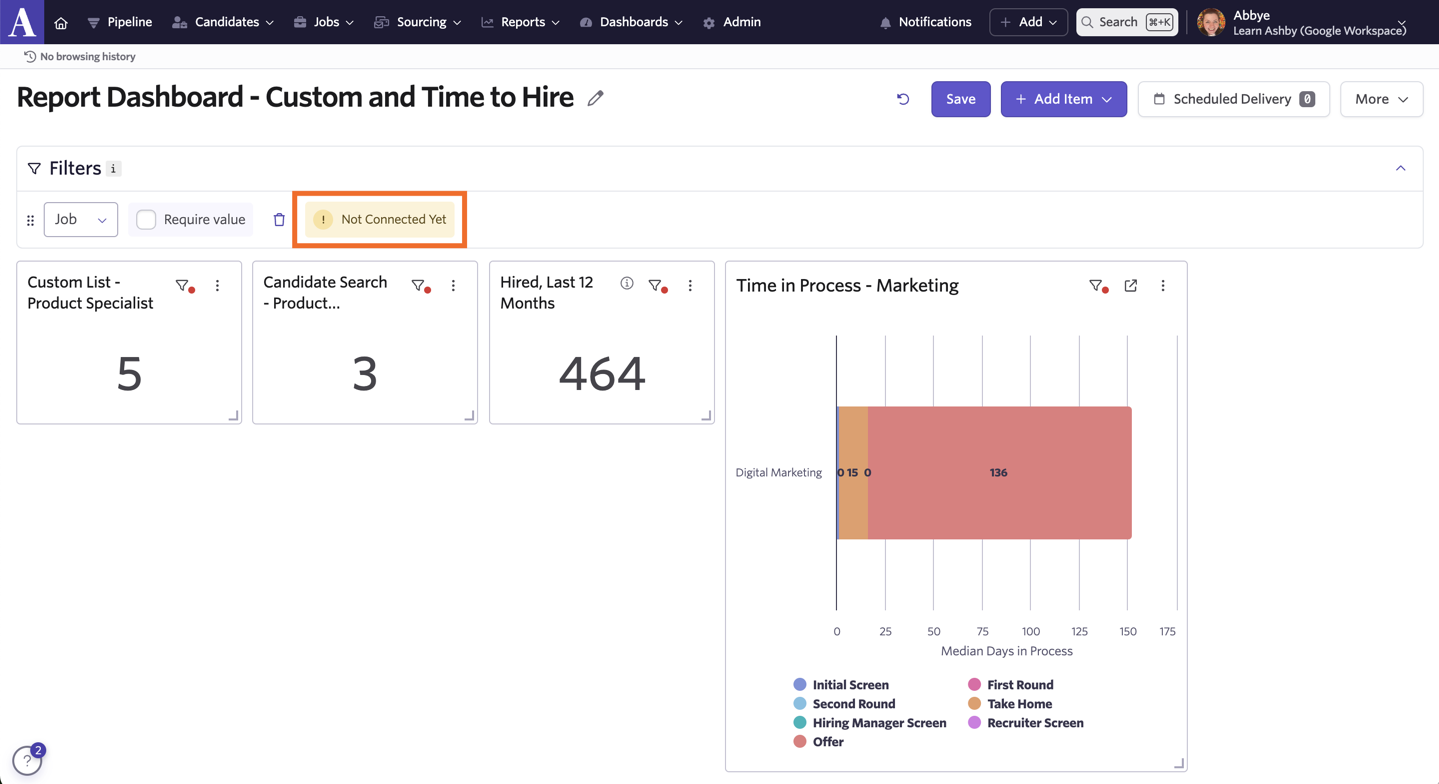Open the help bubble icon

tap(28, 760)
